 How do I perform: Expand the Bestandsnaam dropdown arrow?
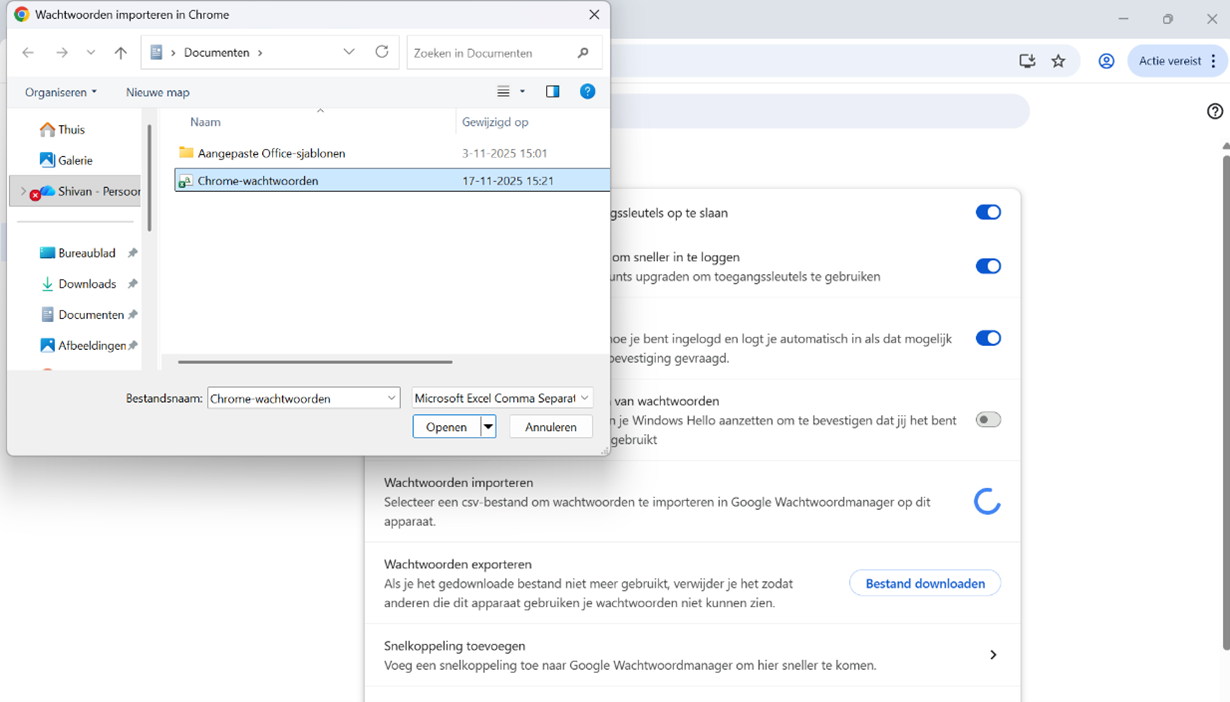pyautogui.click(x=394, y=397)
